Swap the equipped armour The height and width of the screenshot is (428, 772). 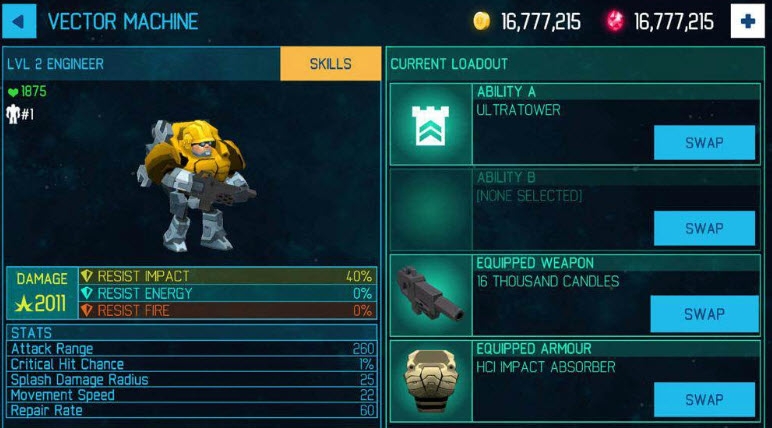(x=704, y=399)
